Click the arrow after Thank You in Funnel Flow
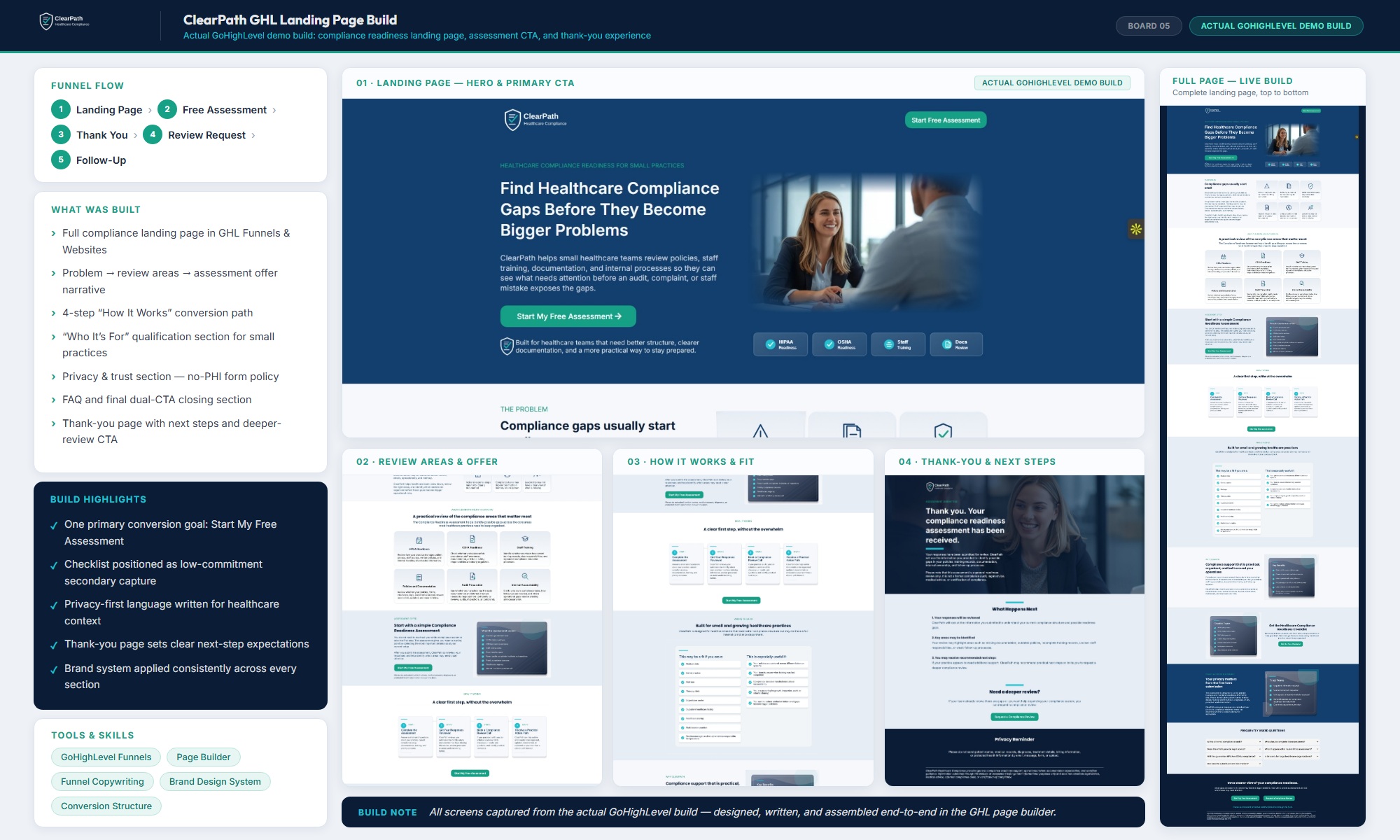1400x840 pixels. [135, 136]
